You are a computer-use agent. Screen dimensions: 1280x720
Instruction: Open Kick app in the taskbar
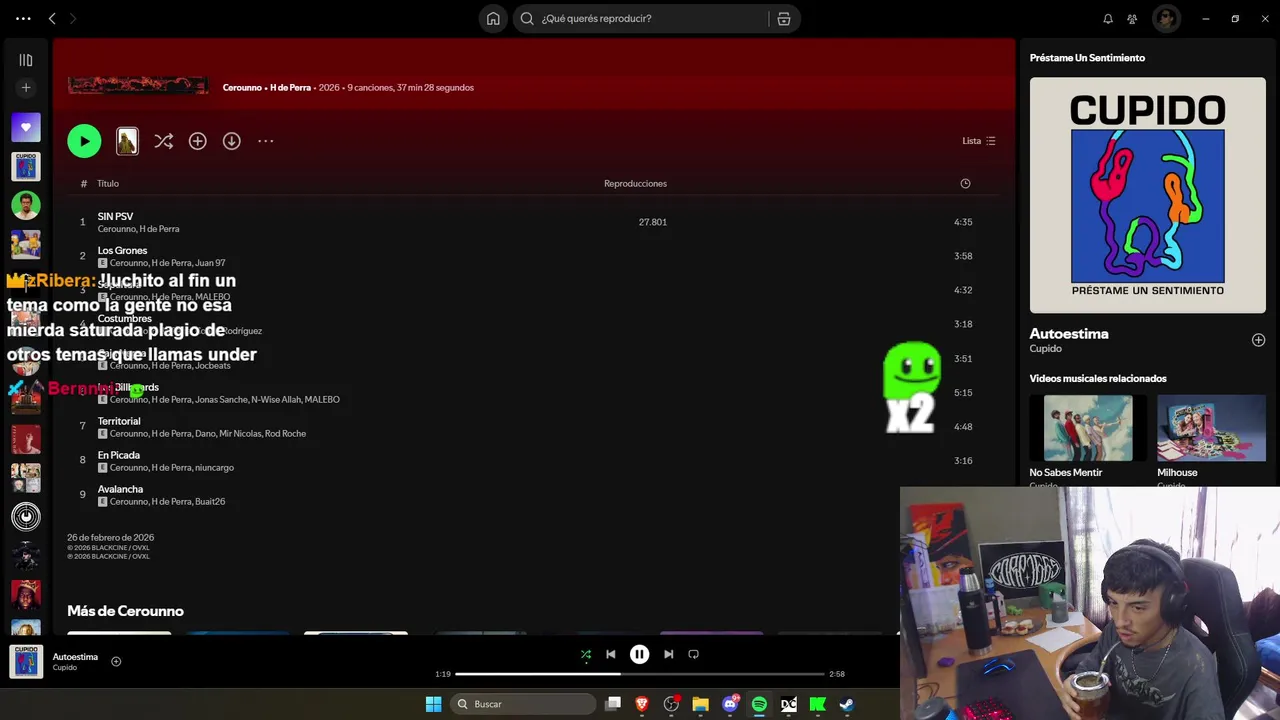[x=817, y=704]
